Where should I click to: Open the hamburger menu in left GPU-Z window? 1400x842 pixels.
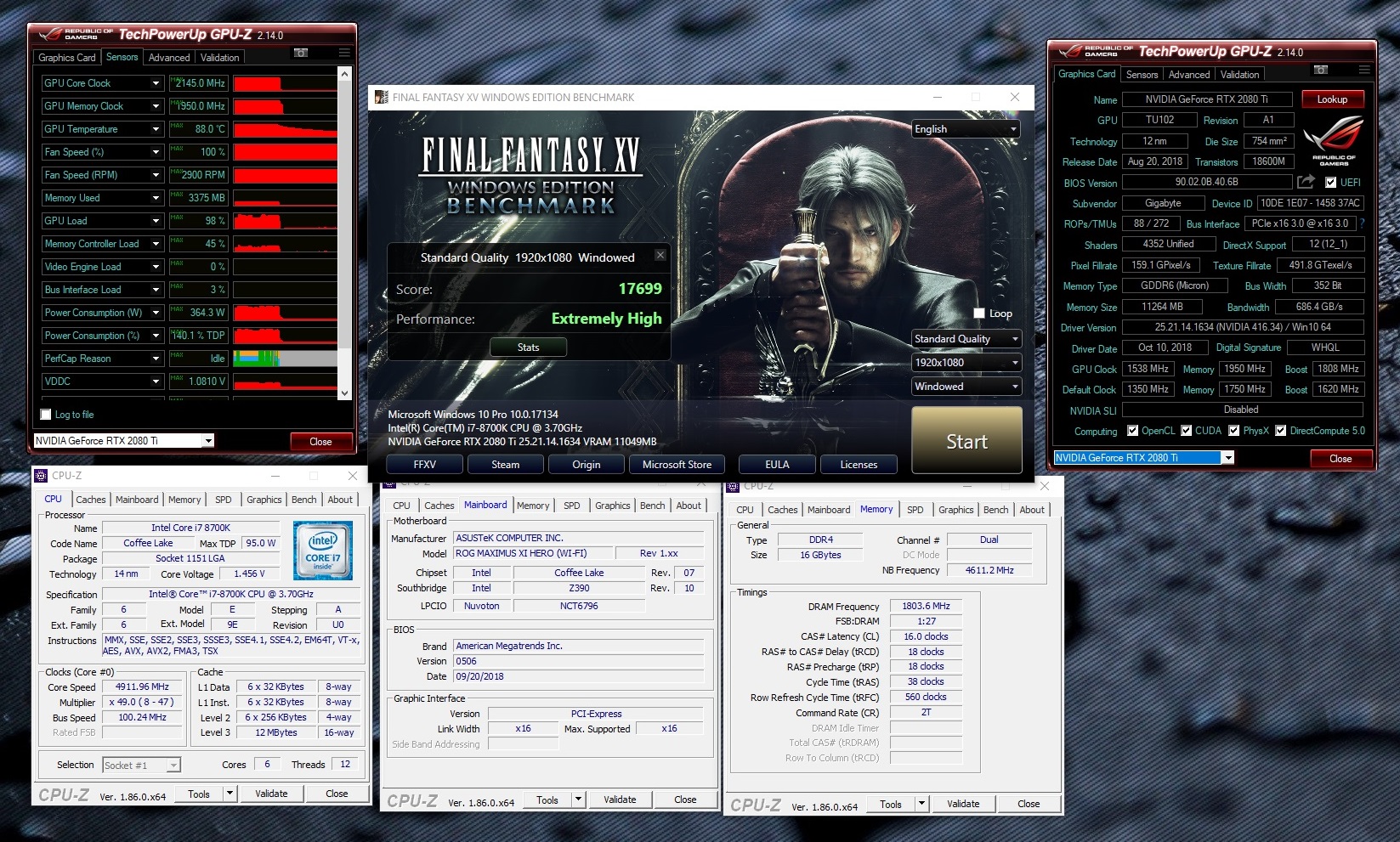tap(344, 53)
